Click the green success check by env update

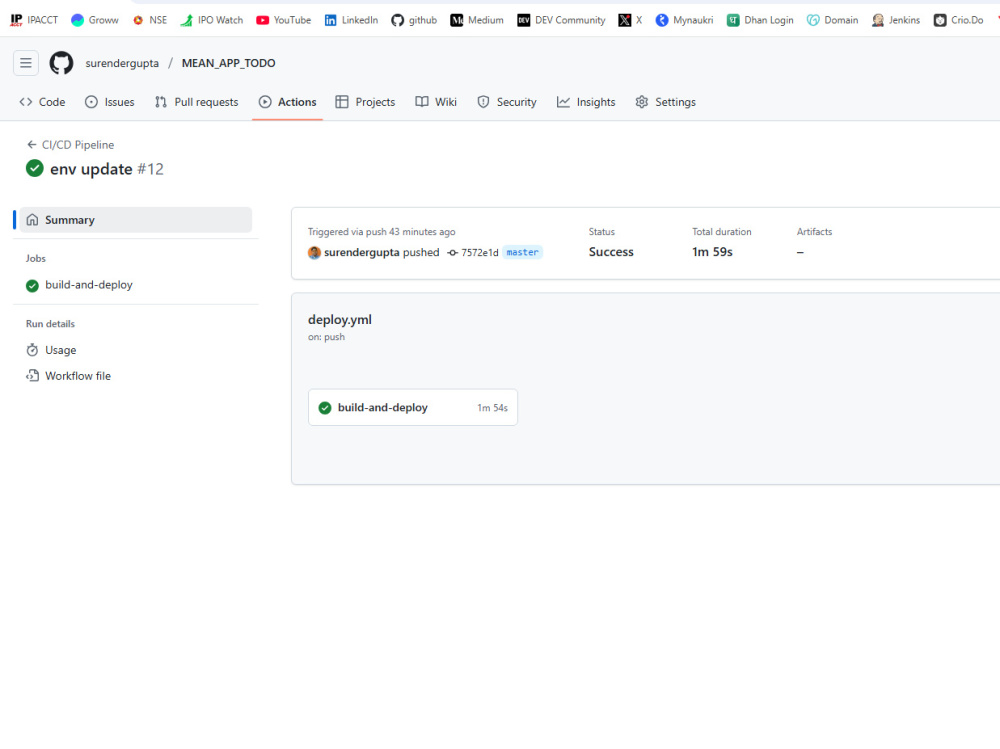(34, 168)
